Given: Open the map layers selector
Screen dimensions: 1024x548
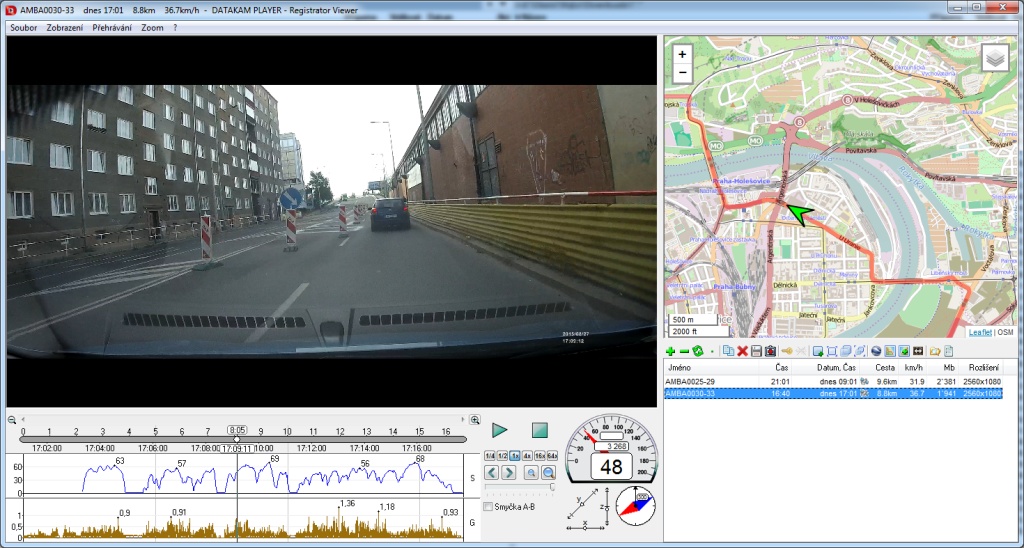Looking at the screenshot, I should (x=994, y=59).
